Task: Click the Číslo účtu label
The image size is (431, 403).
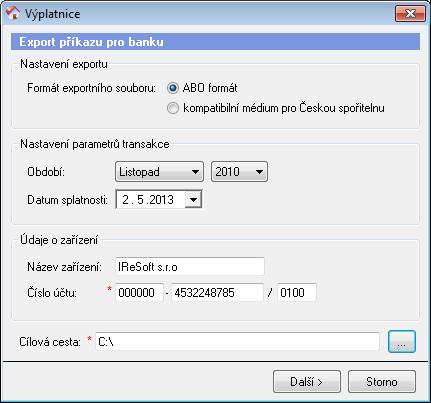Action: coord(52,293)
